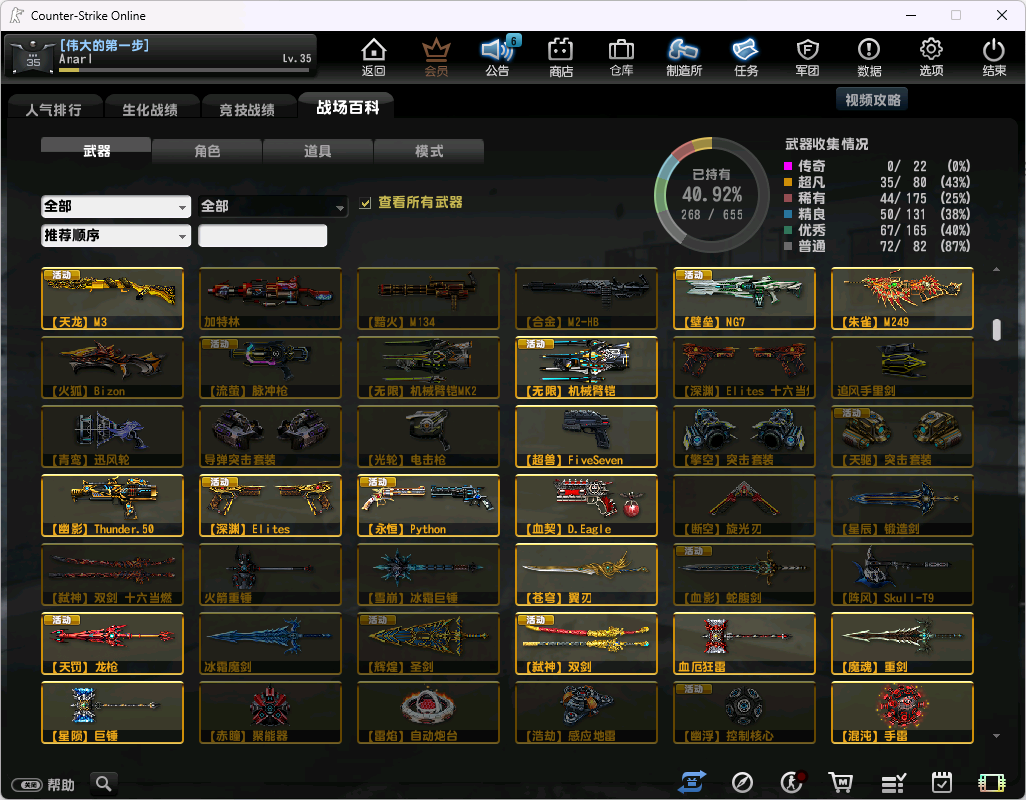Select the 【天龙】M3 weapon card

pos(112,298)
